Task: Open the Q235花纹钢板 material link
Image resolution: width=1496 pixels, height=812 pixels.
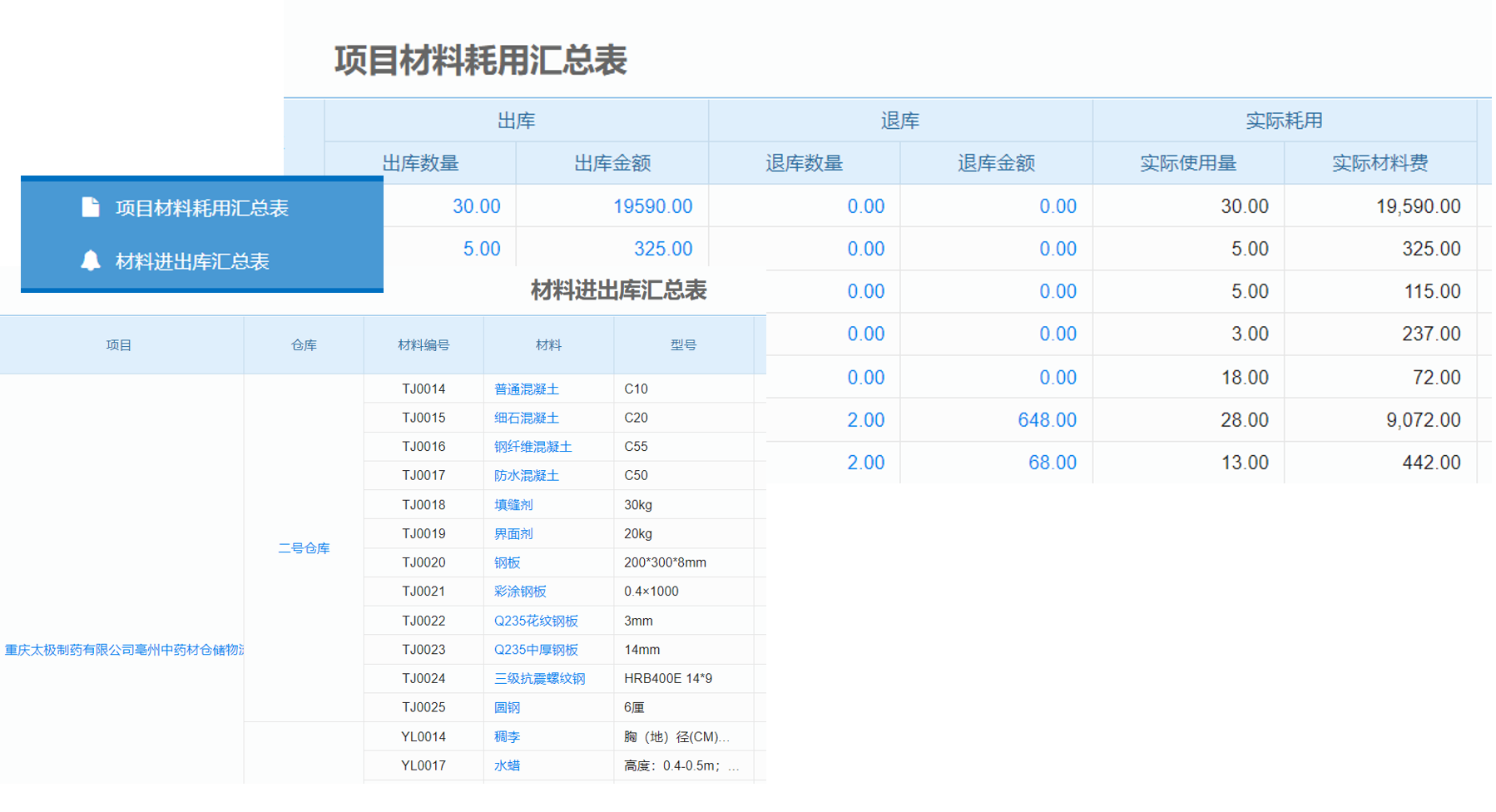Action: [536, 621]
